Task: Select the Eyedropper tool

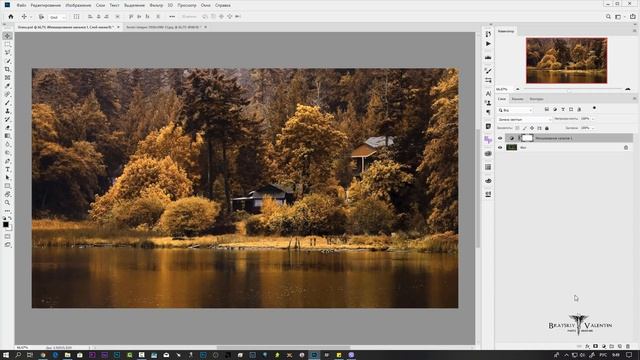Action: click(7, 86)
